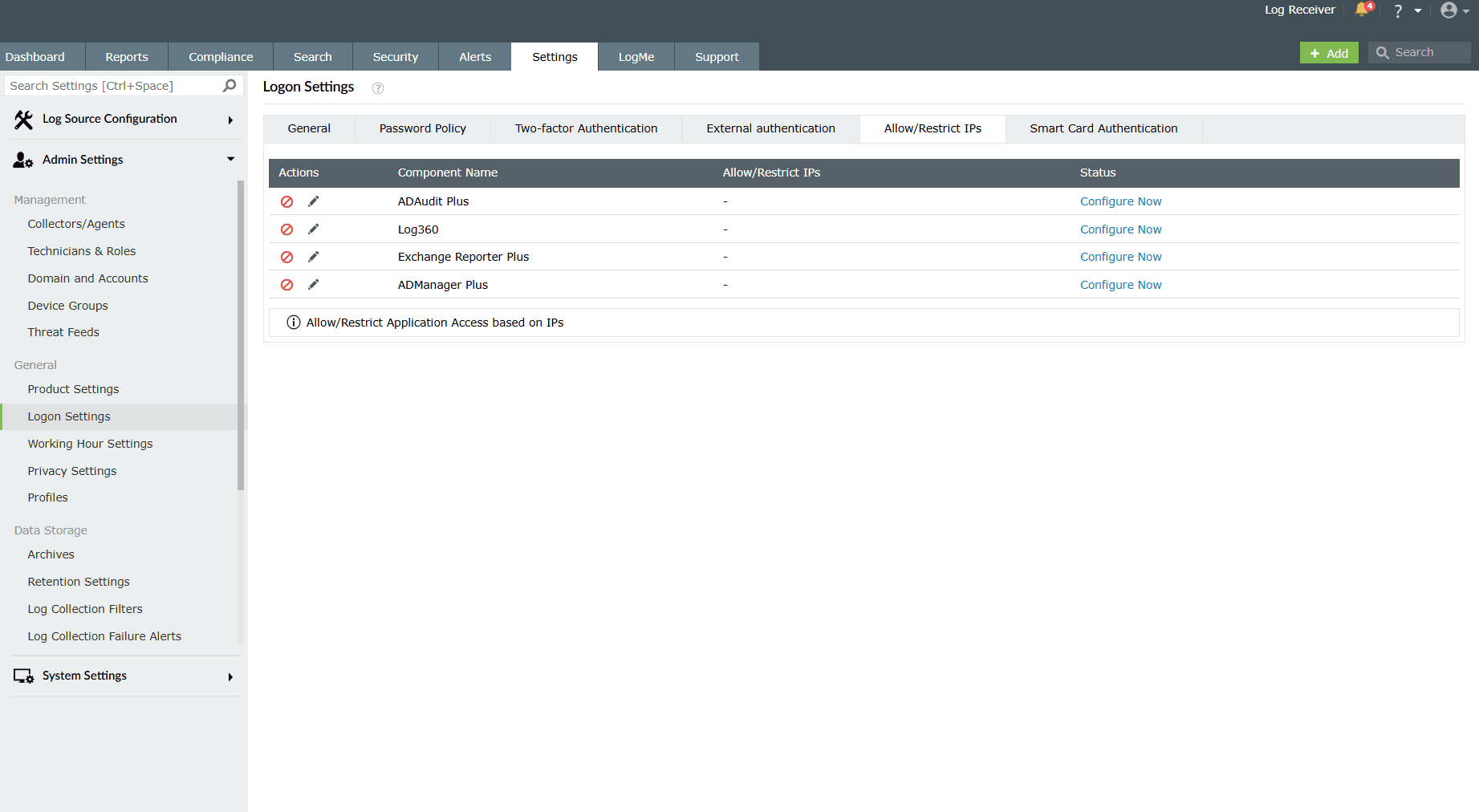Open the Compliance navigation tab
Screen dimensions: 1479x812
pyautogui.click(x=220, y=56)
